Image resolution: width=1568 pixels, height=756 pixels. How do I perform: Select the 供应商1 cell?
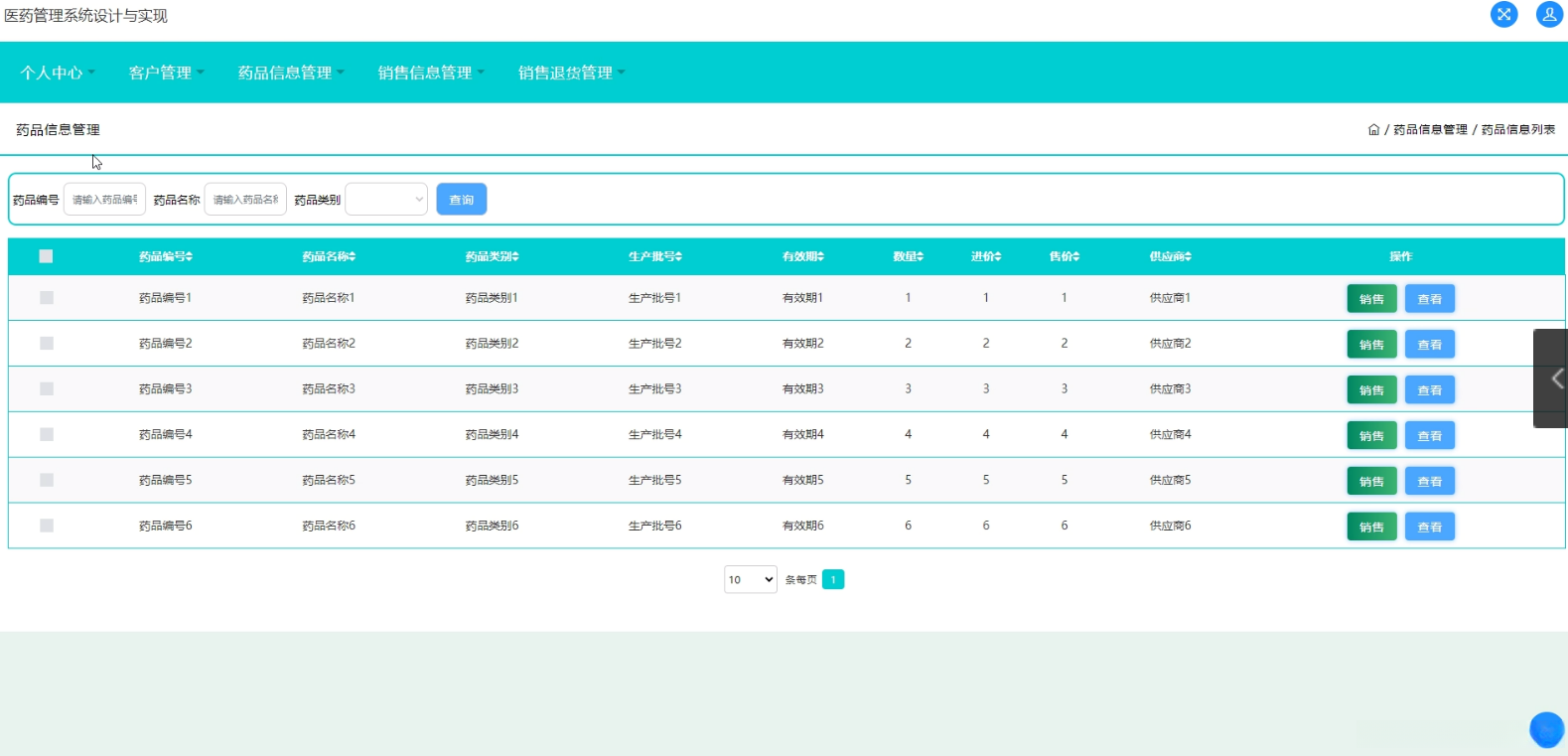tap(1170, 298)
